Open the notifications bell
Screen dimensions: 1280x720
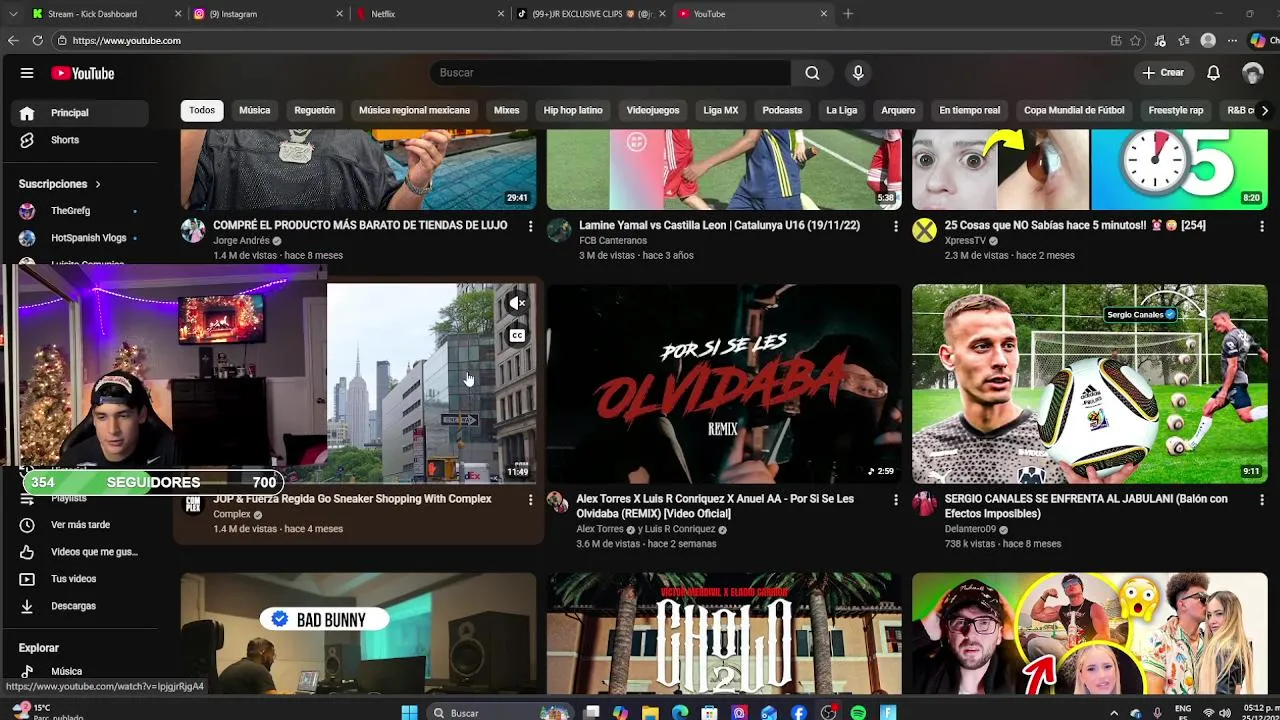point(1213,73)
